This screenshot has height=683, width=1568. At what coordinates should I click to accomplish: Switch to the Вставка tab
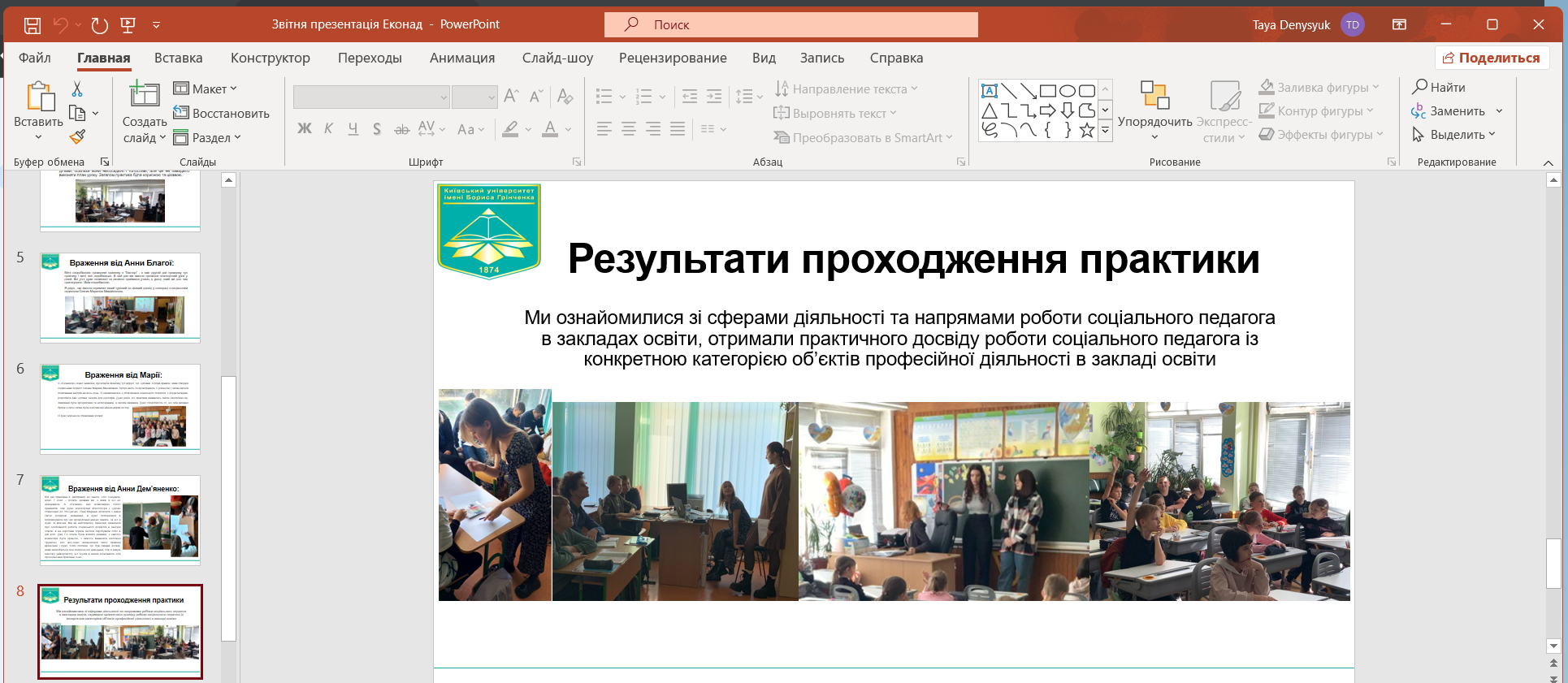tap(178, 58)
